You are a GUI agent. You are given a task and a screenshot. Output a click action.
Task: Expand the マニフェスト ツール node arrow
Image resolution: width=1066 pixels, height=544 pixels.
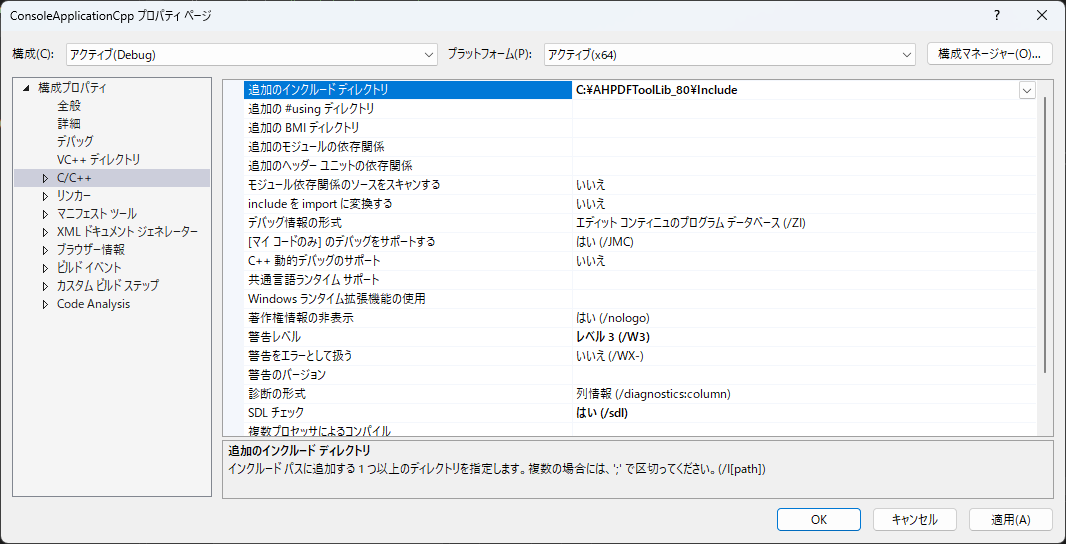coord(45,214)
